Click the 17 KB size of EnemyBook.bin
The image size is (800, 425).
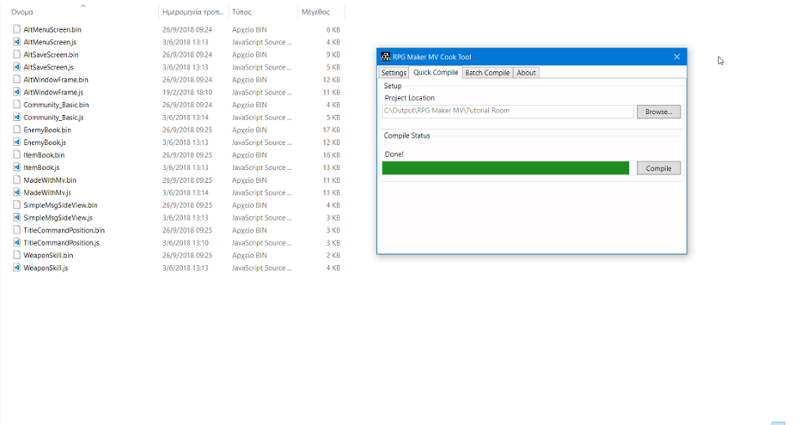[331, 130]
